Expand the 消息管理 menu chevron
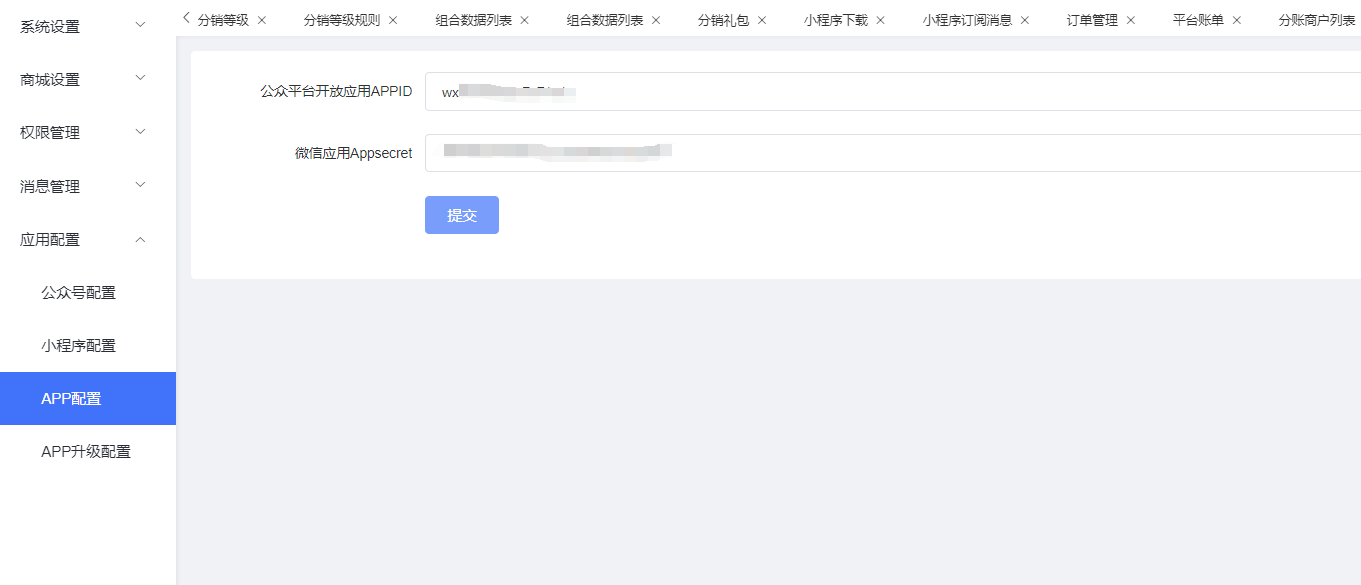Image resolution: width=1361 pixels, height=585 pixels. (141, 184)
